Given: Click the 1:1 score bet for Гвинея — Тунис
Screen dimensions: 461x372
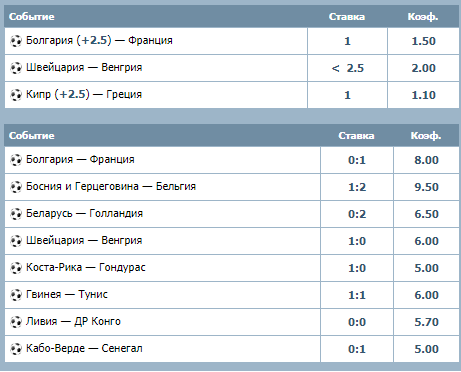Looking at the screenshot, I should tap(357, 295).
